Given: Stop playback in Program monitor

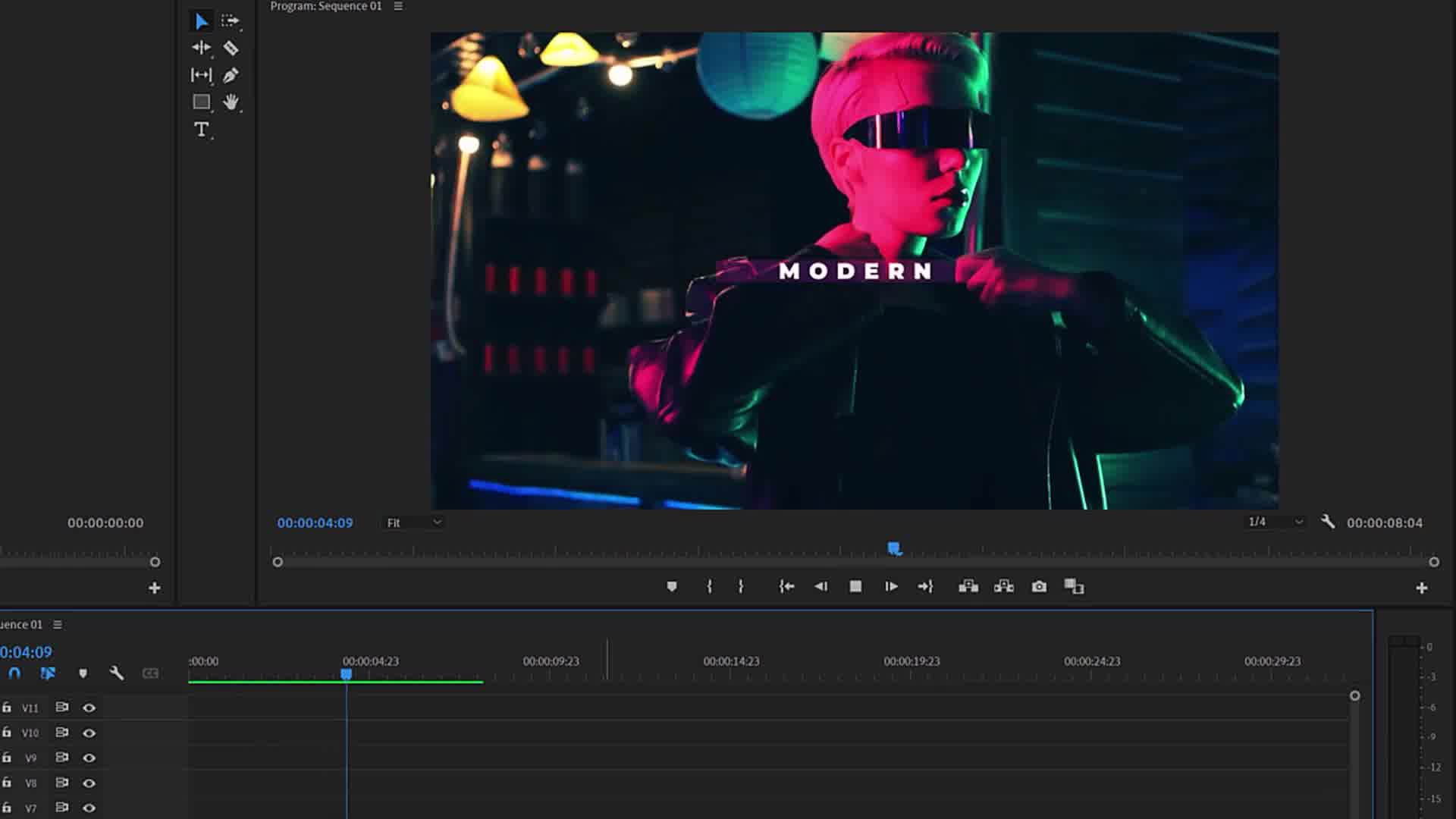Looking at the screenshot, I should click(x=855, y=586).
